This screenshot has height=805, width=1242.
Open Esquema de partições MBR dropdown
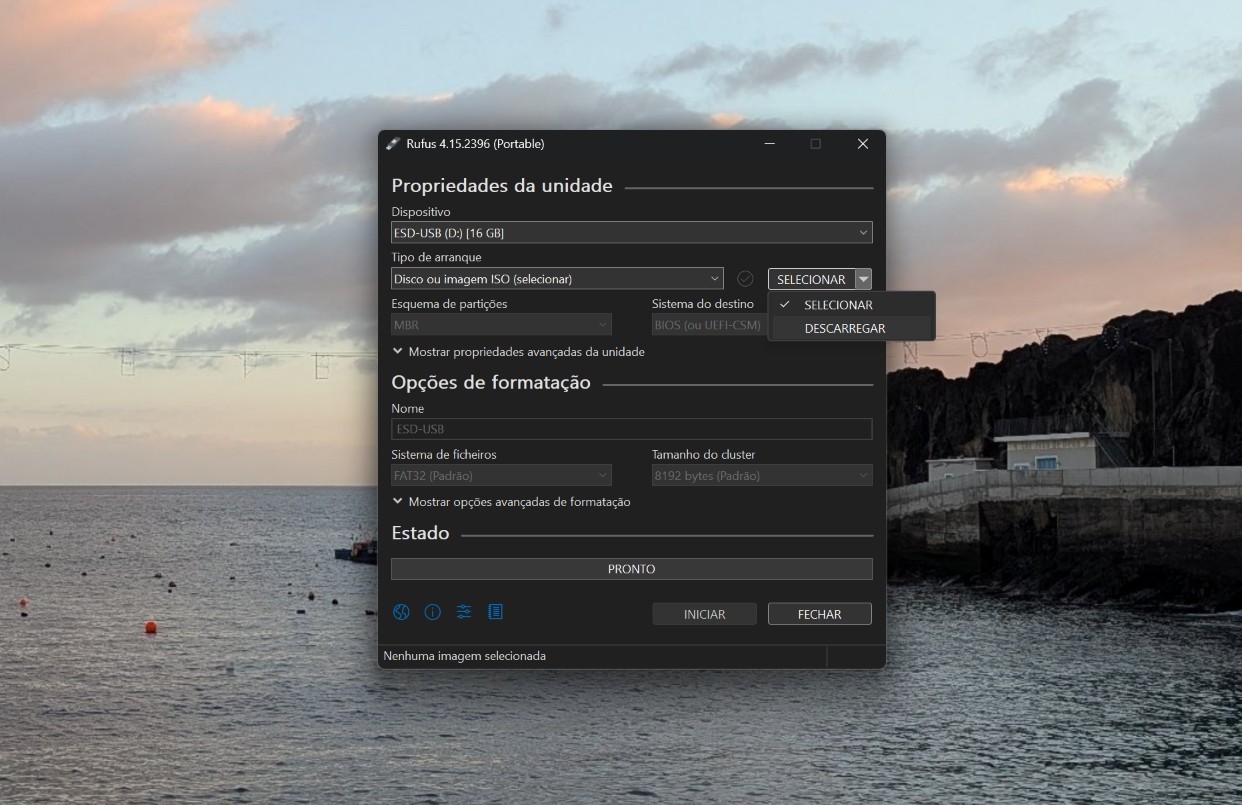coord(501,325)
